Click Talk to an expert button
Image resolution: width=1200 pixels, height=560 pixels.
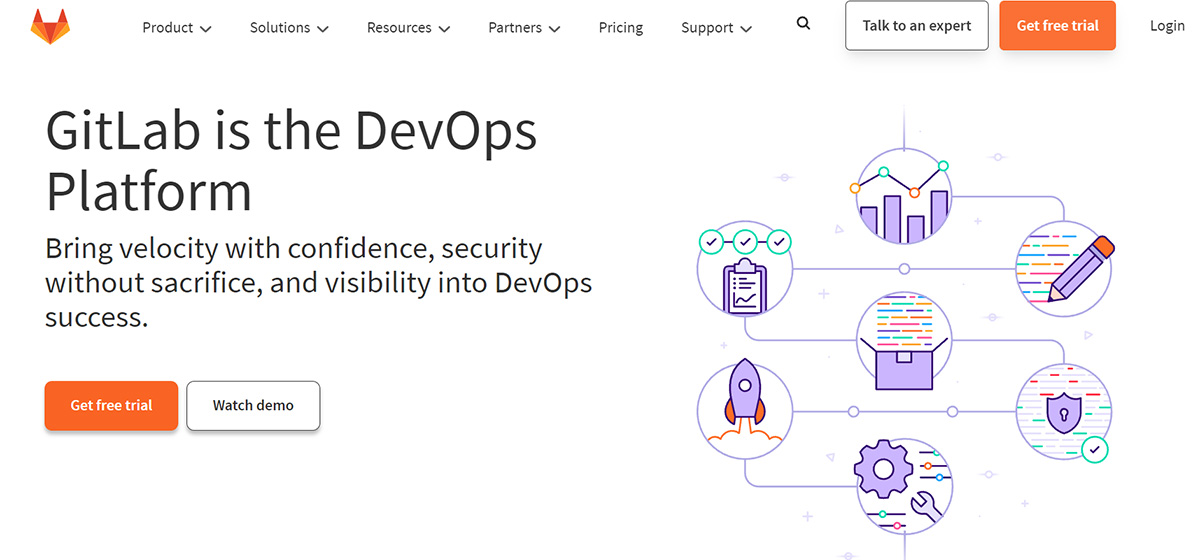pos(916,26)
